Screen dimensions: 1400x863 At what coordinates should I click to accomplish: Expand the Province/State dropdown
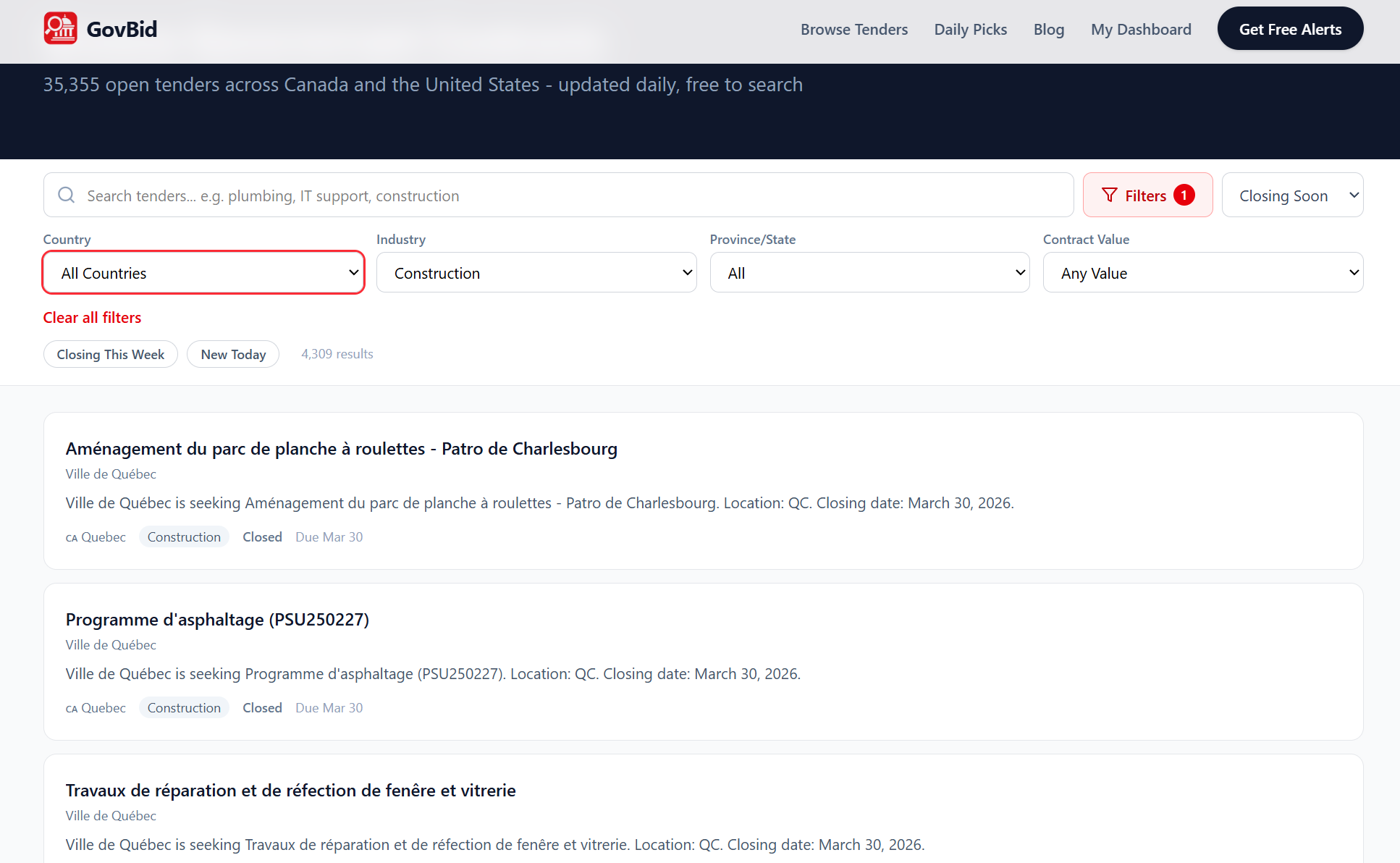pos(869,273)
